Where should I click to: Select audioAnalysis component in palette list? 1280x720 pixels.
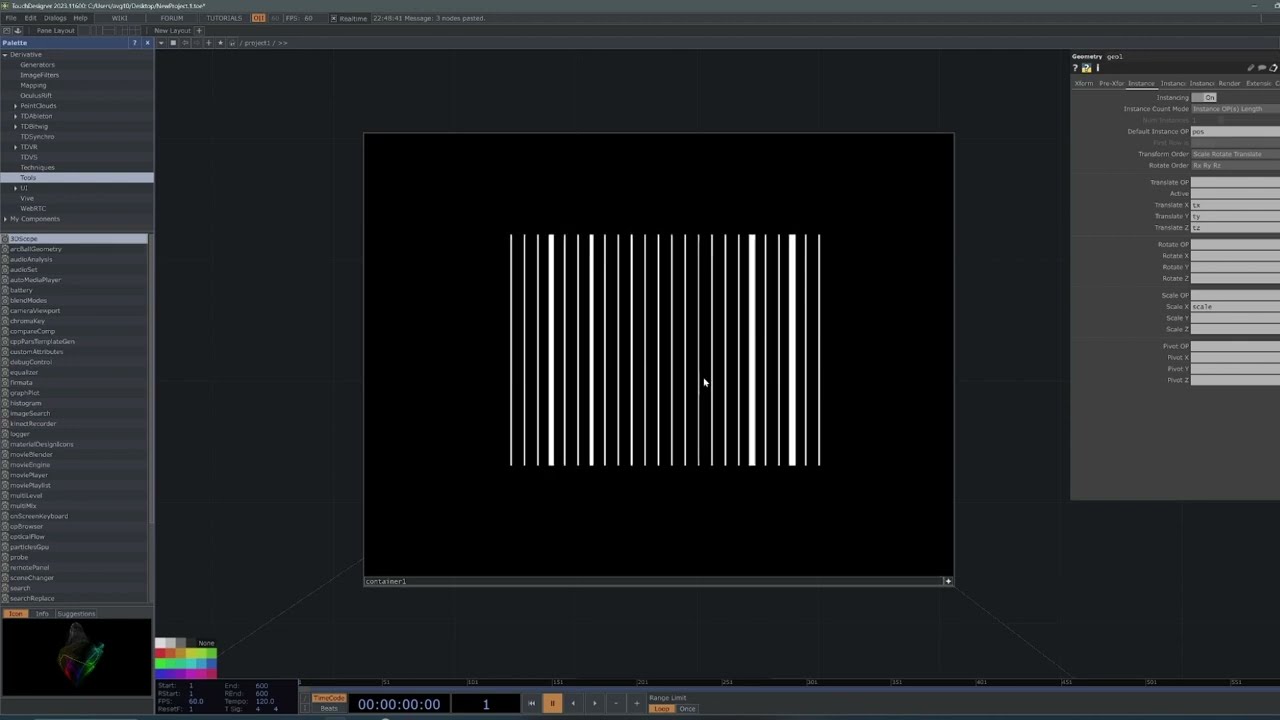[x=31, y=259]
